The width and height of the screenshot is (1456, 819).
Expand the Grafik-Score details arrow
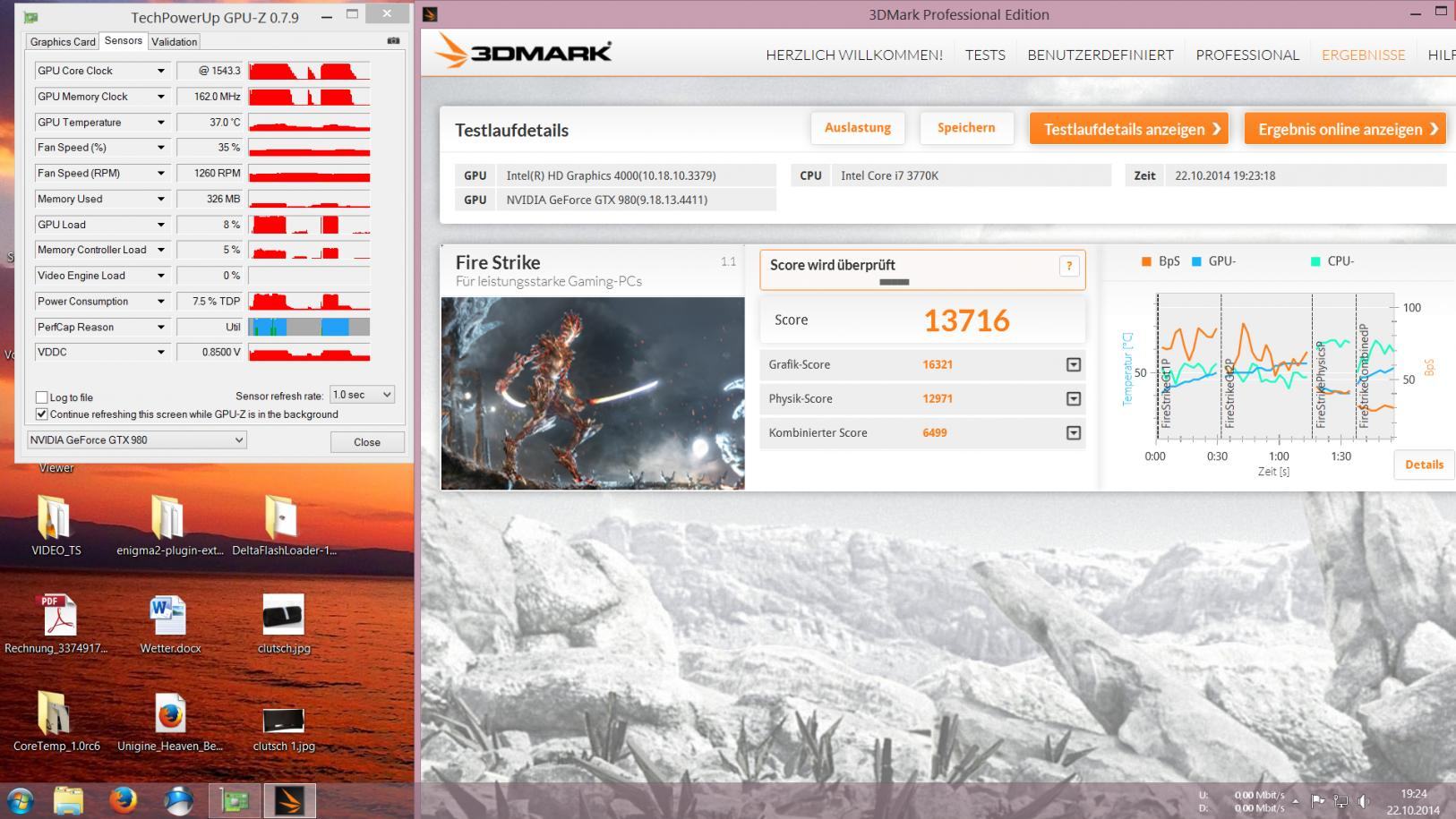tap(1073, 365)
